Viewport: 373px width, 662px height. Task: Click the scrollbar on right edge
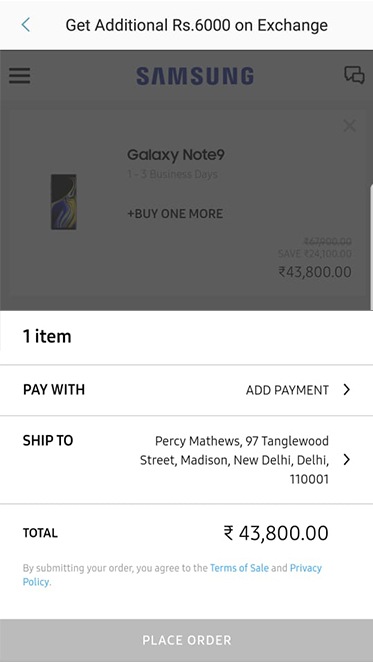371,247
